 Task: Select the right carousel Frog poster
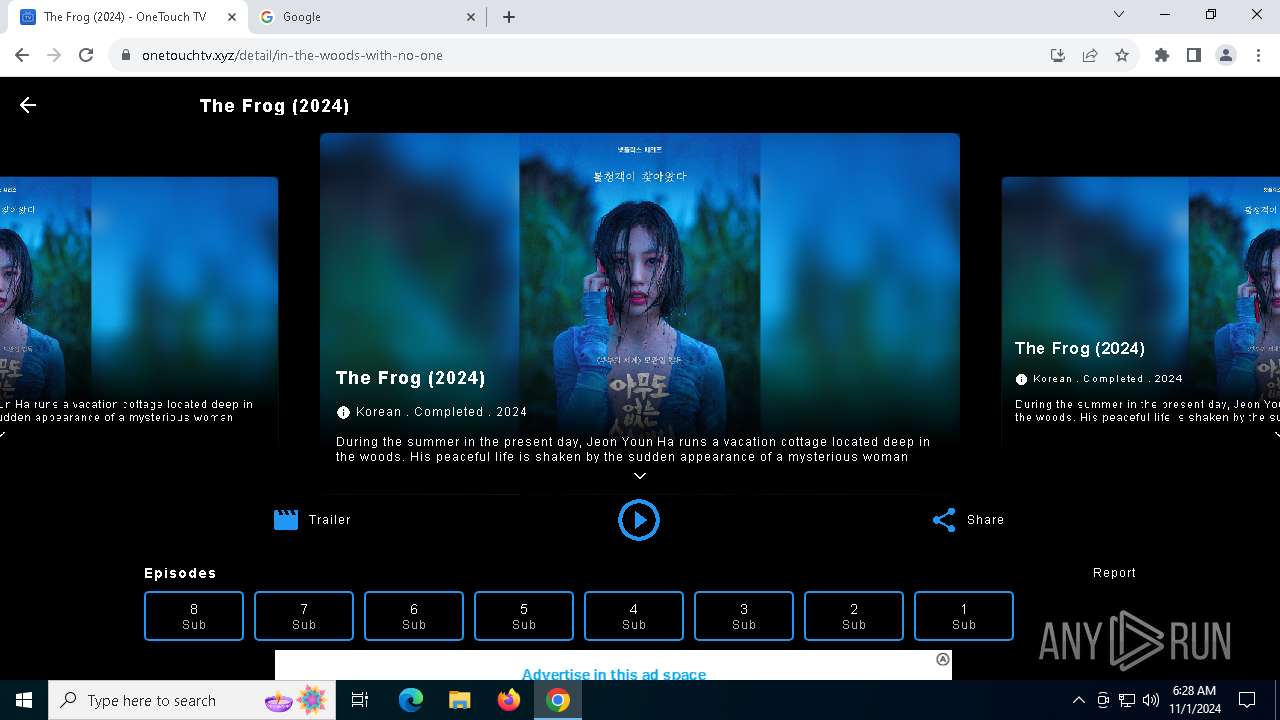click(1141, 310)
